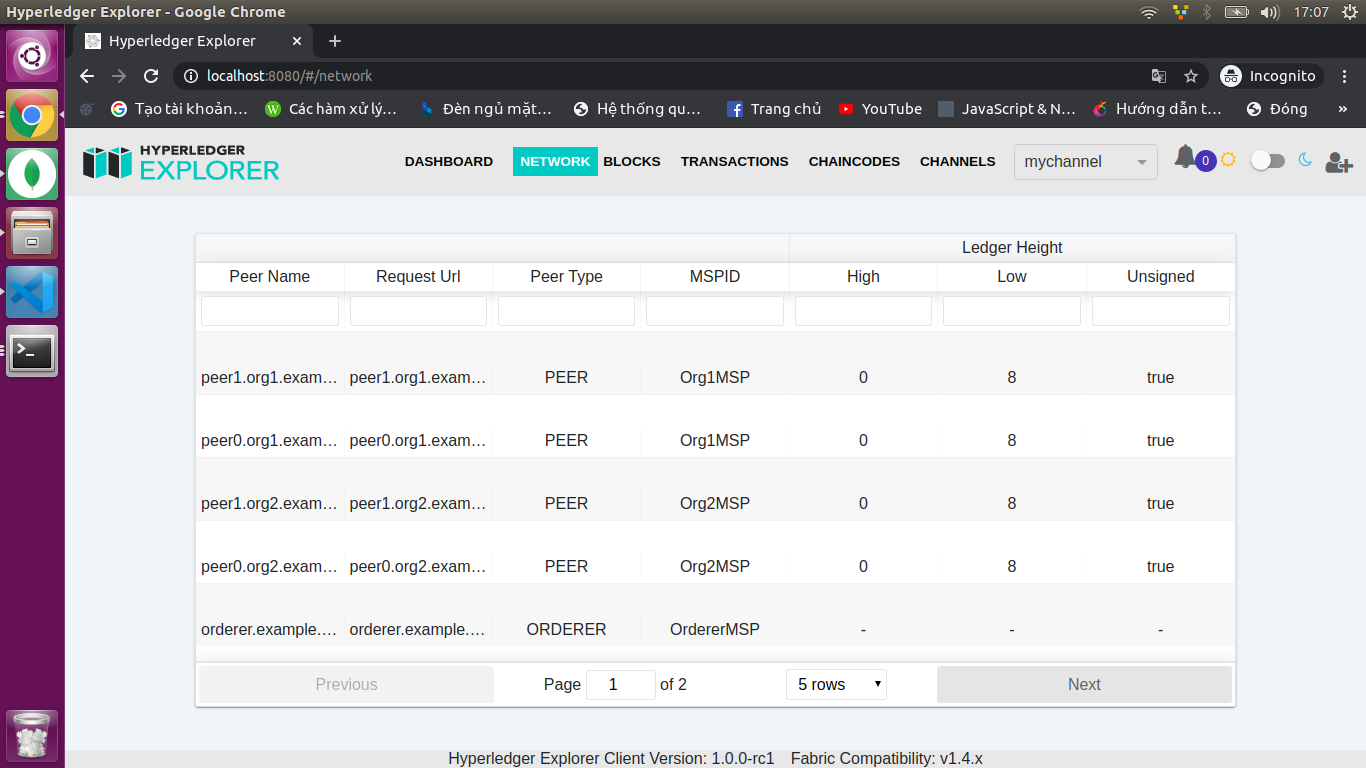Click the moon dark-mode icon
Viewport: 1366px width, 768px height.
pyautogui.click(x=1305, y=160)
